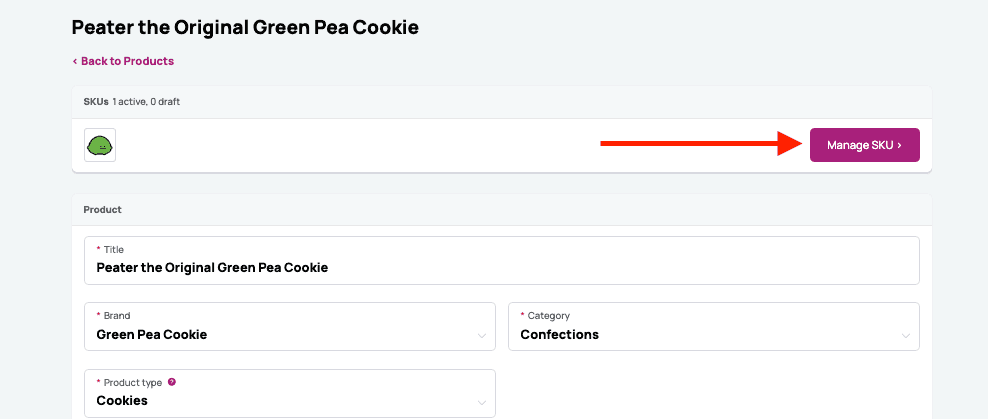Click the Category field label
The image size is (988, 419).
coord(548,316)
